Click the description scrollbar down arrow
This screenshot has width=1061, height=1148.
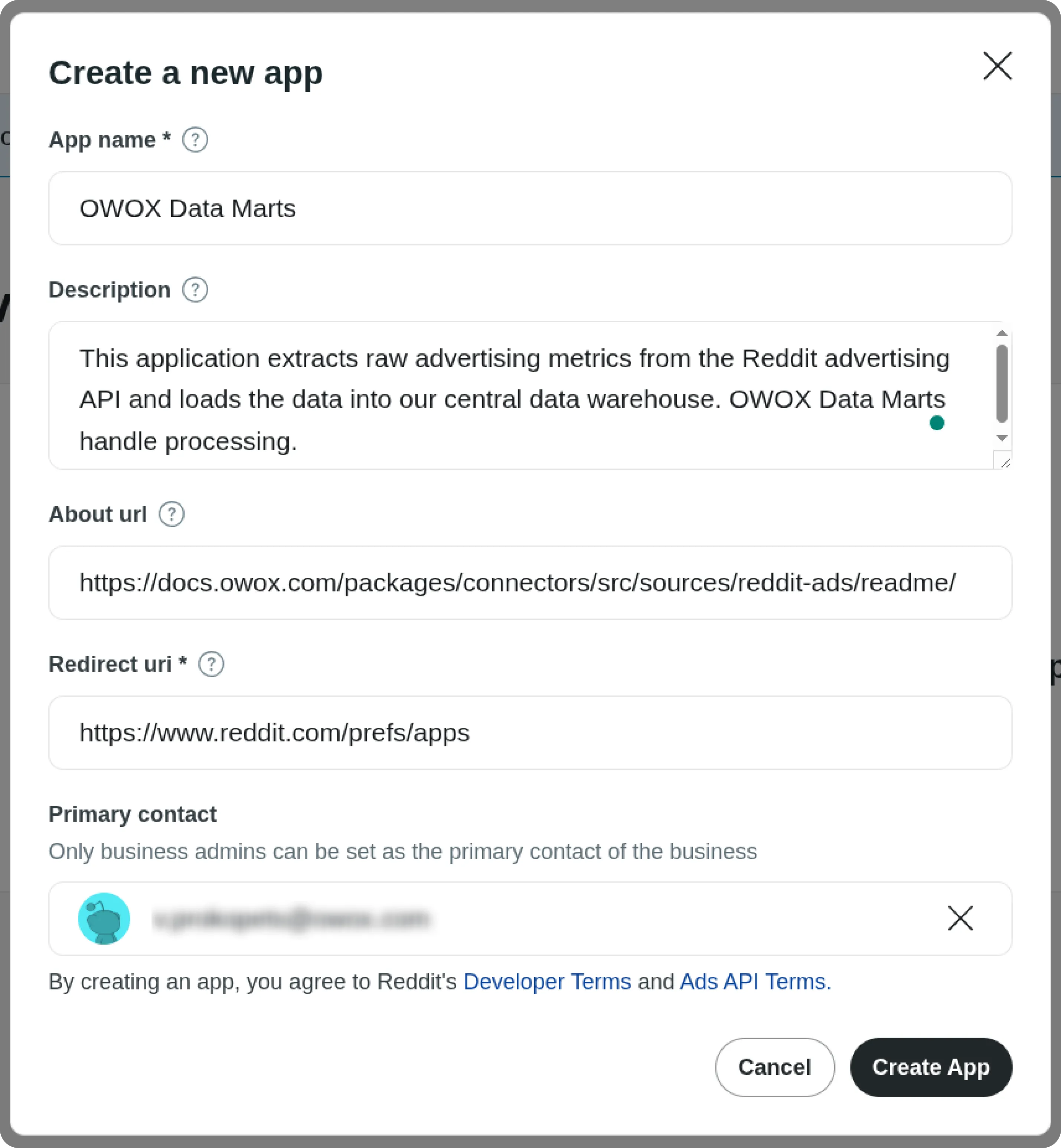point(1002,438)
